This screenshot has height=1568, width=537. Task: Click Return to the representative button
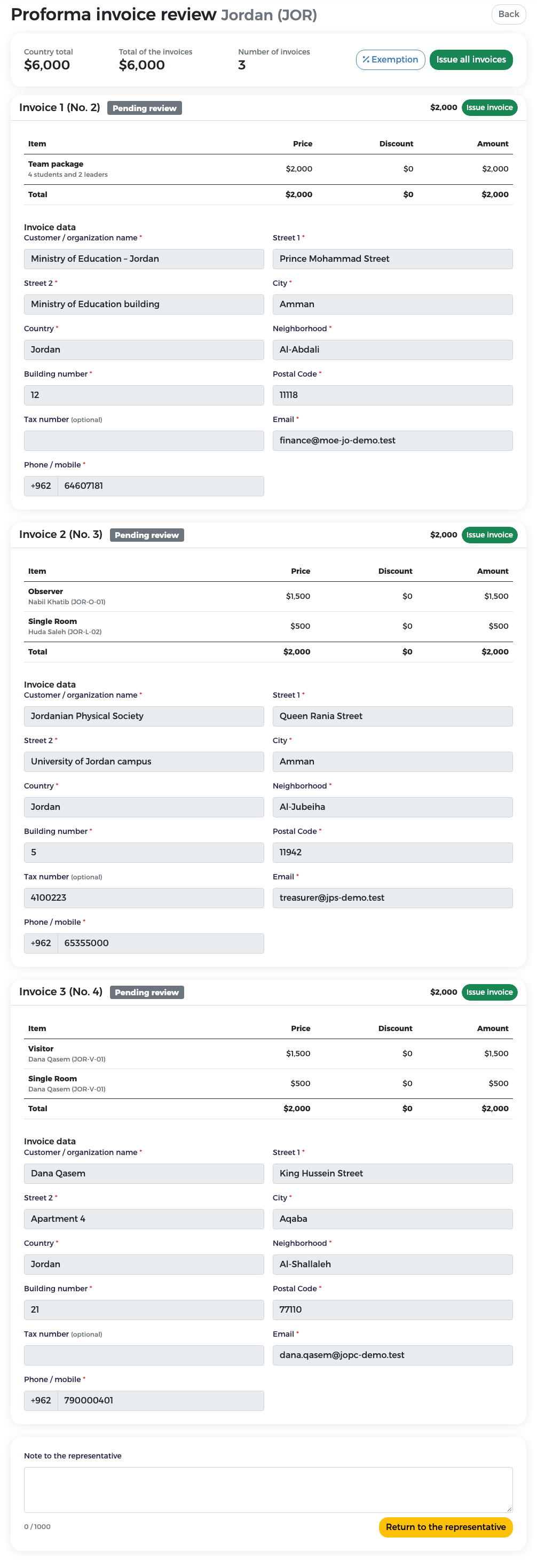tap(446, 1527)
